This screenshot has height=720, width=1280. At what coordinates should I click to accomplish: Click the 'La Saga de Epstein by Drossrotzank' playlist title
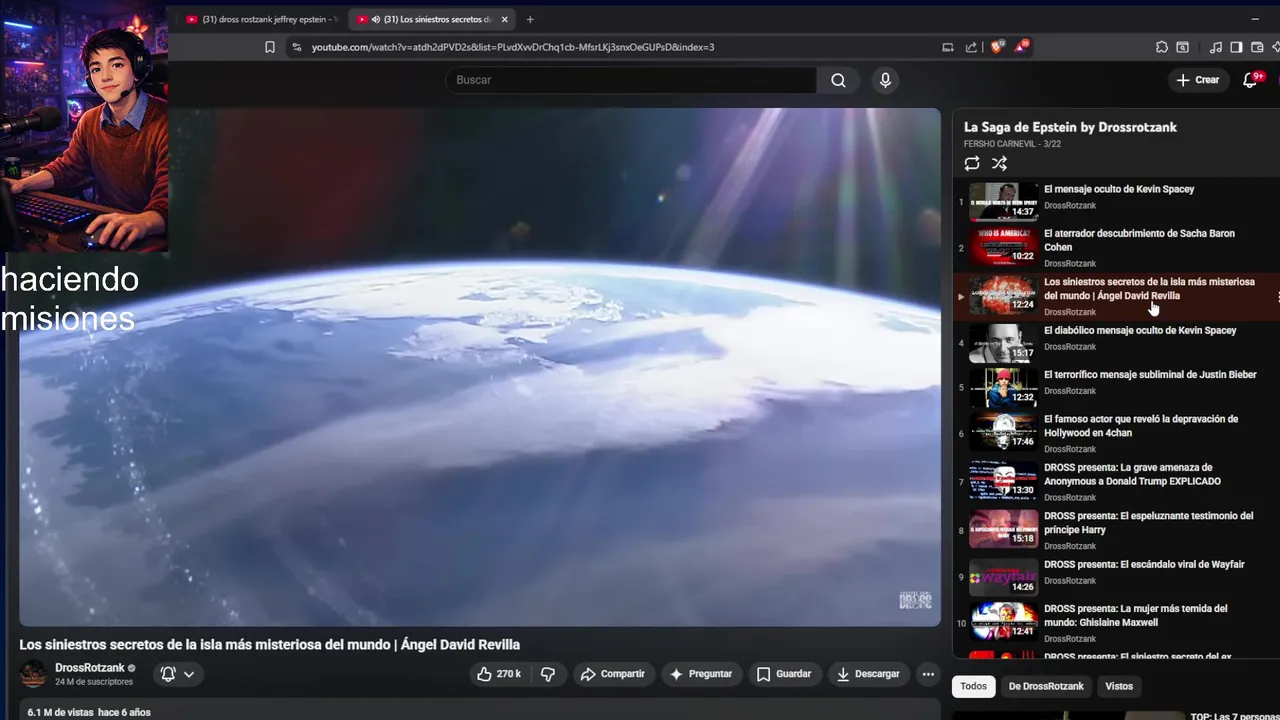(x=1070, y=127)
